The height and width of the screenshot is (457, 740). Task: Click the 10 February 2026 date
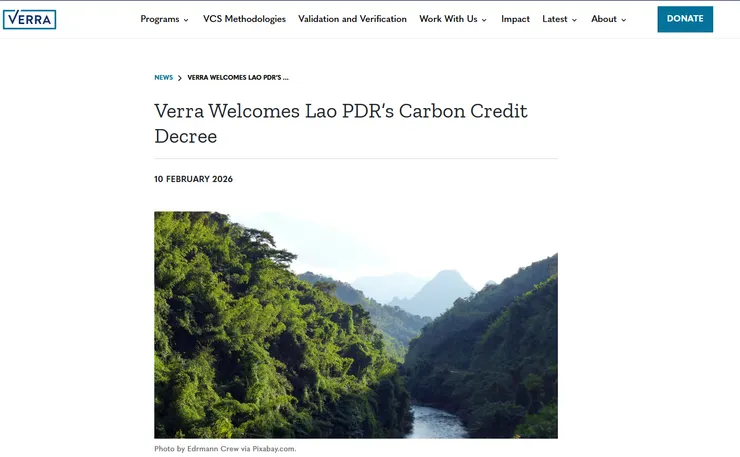point(193,179)
